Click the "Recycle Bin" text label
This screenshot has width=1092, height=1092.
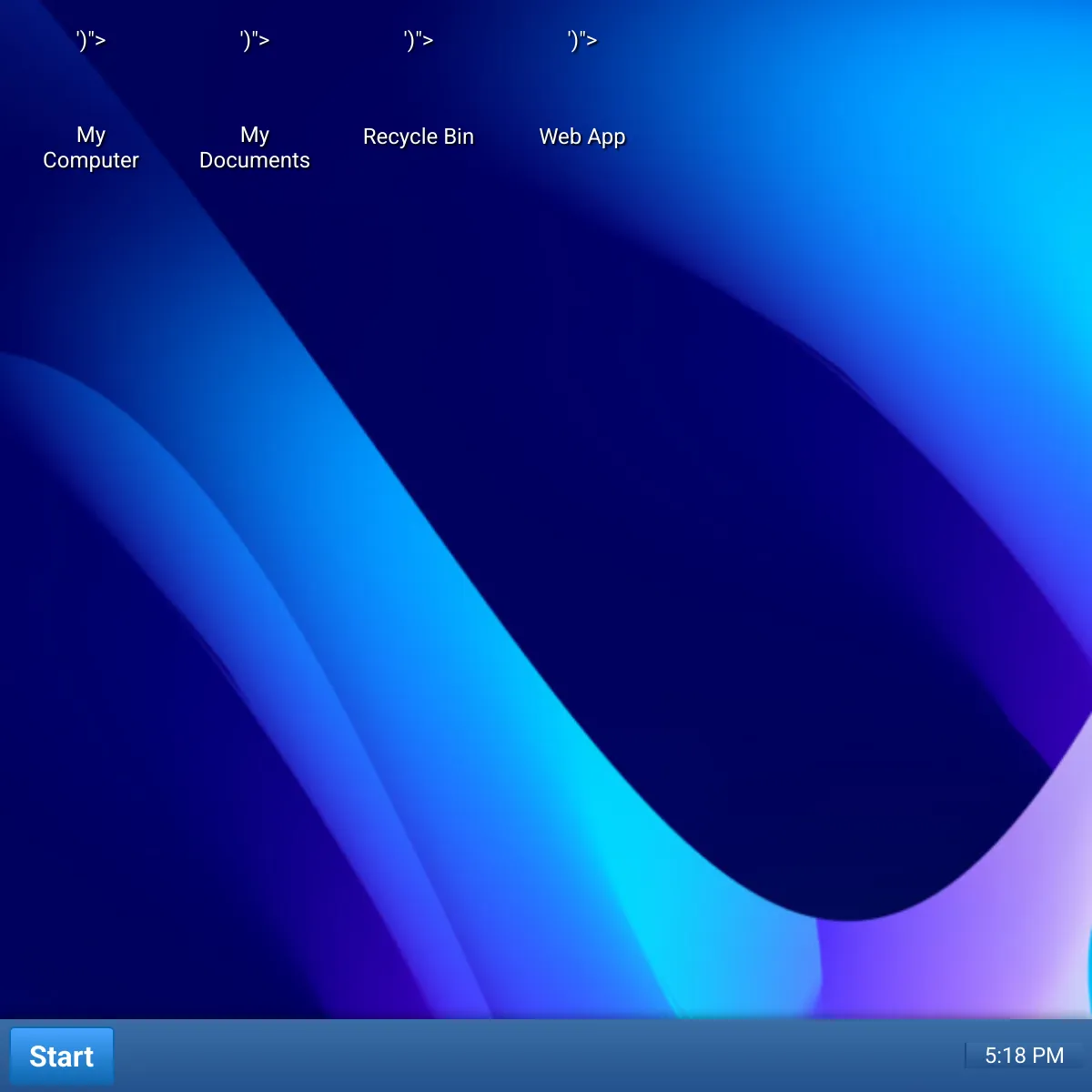[x=419, y=136]
